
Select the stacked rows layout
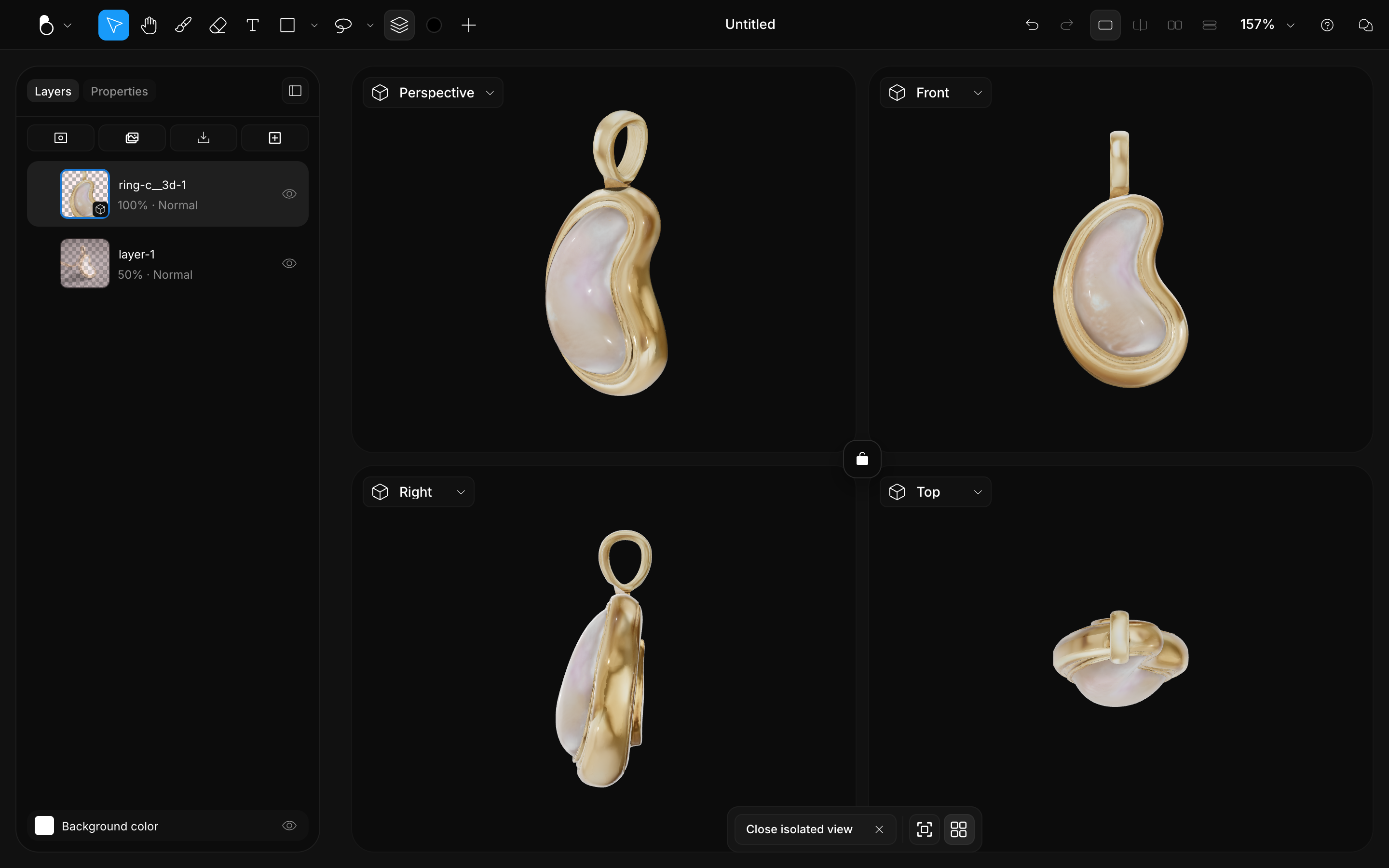pyautogui.click(x=1210, y=25)
